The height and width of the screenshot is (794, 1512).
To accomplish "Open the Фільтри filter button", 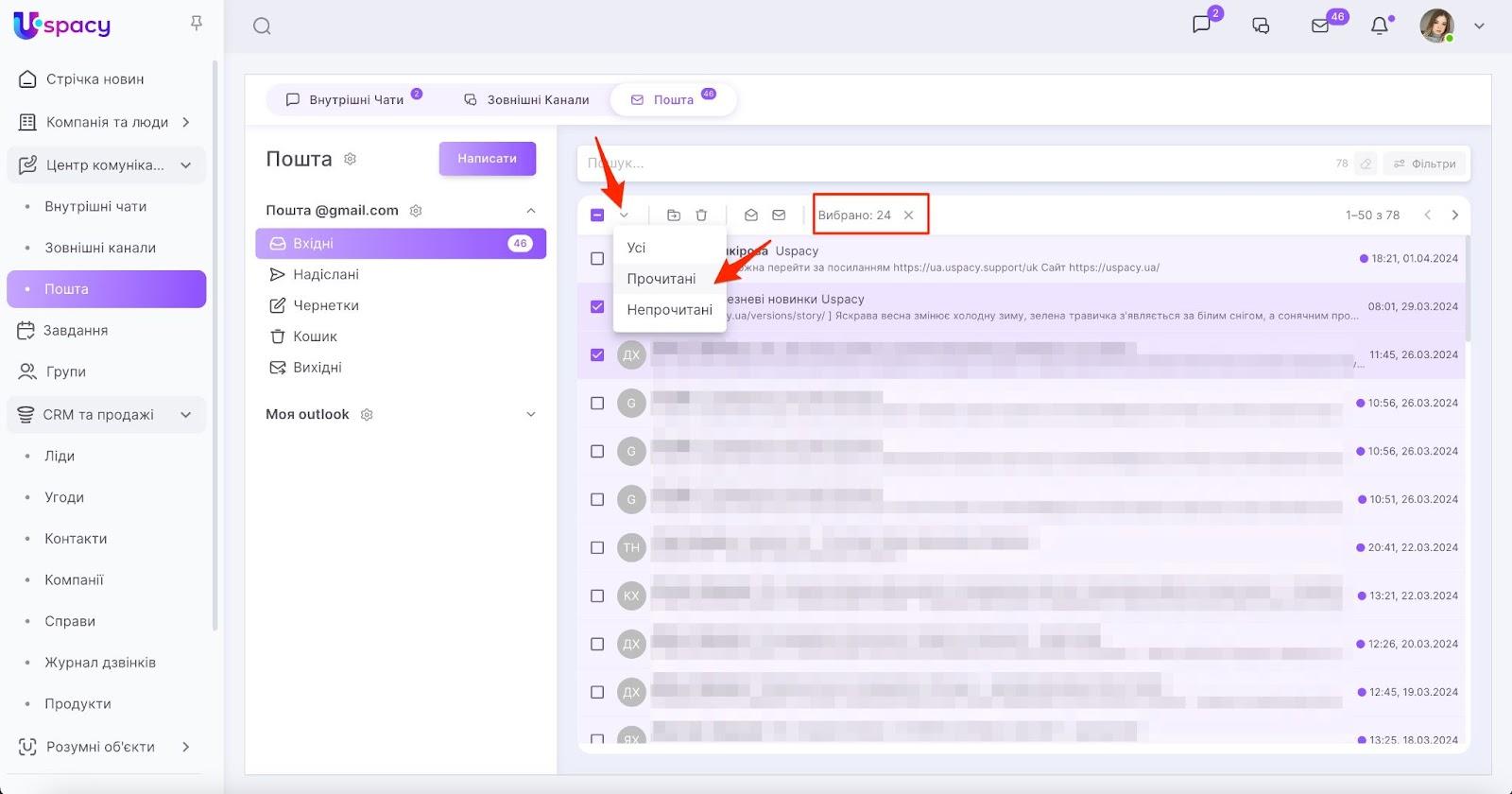I will tap(1425, 164).
